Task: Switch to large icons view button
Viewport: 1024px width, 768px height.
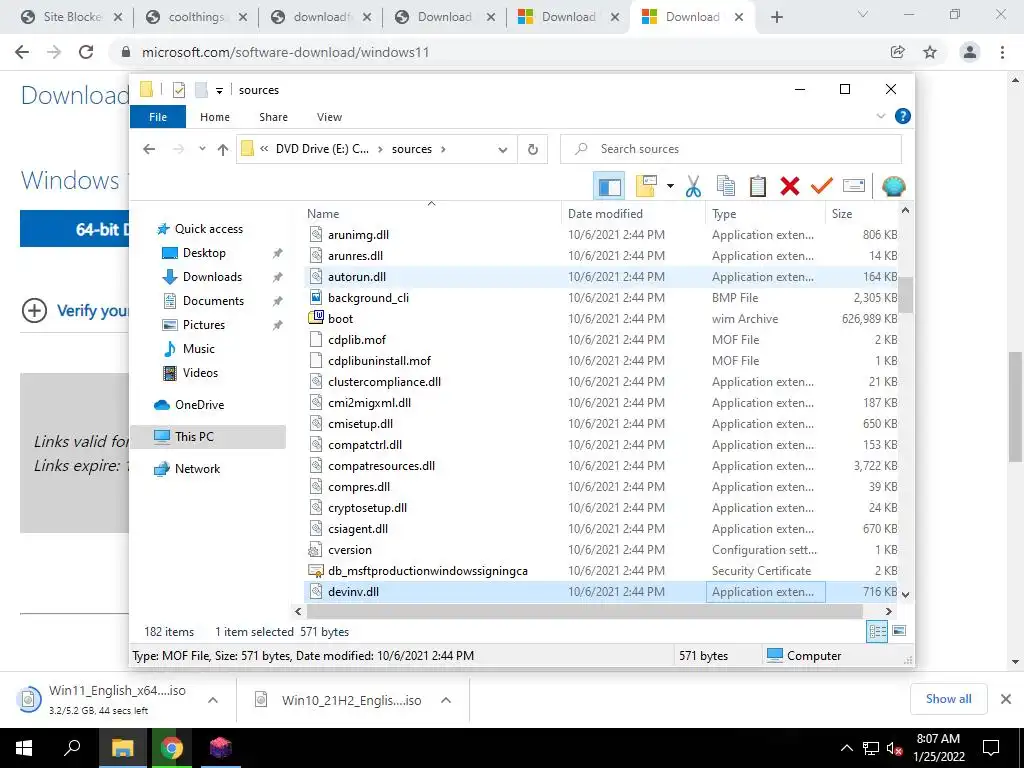Action: click(x=899, y=631)
